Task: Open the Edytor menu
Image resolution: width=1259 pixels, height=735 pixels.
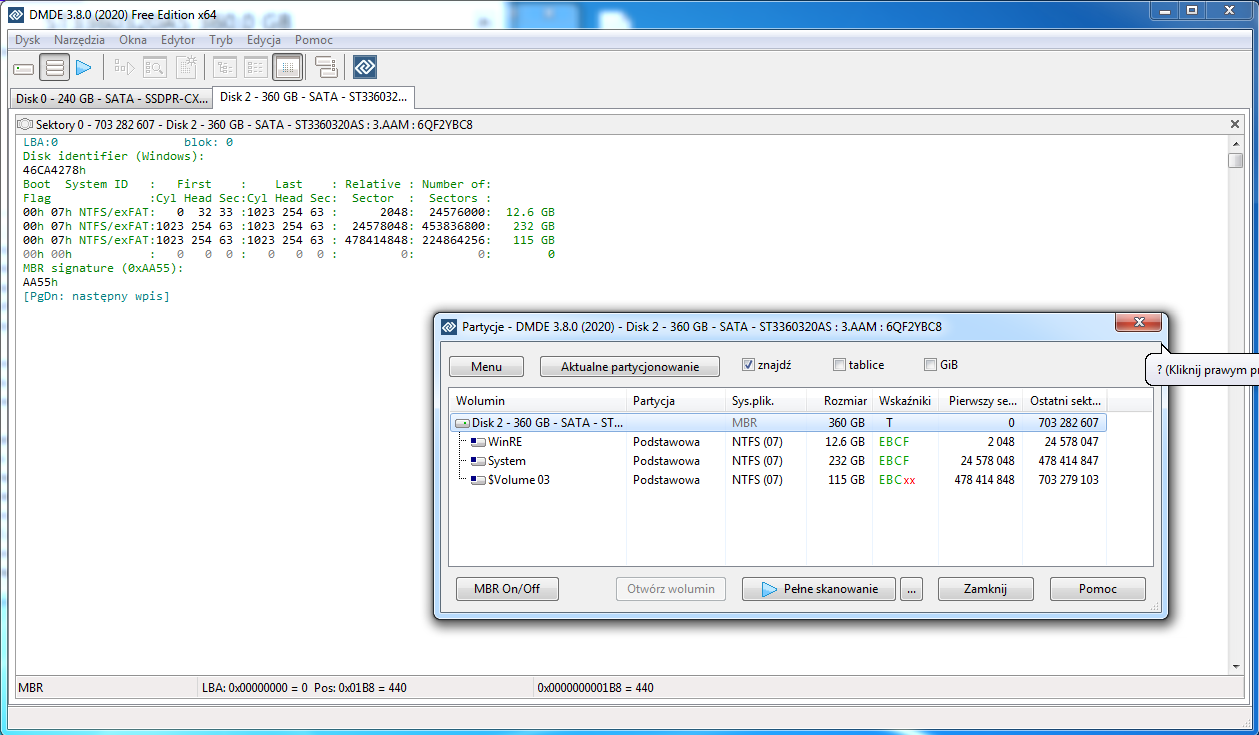Action: [x=178, y=40]
